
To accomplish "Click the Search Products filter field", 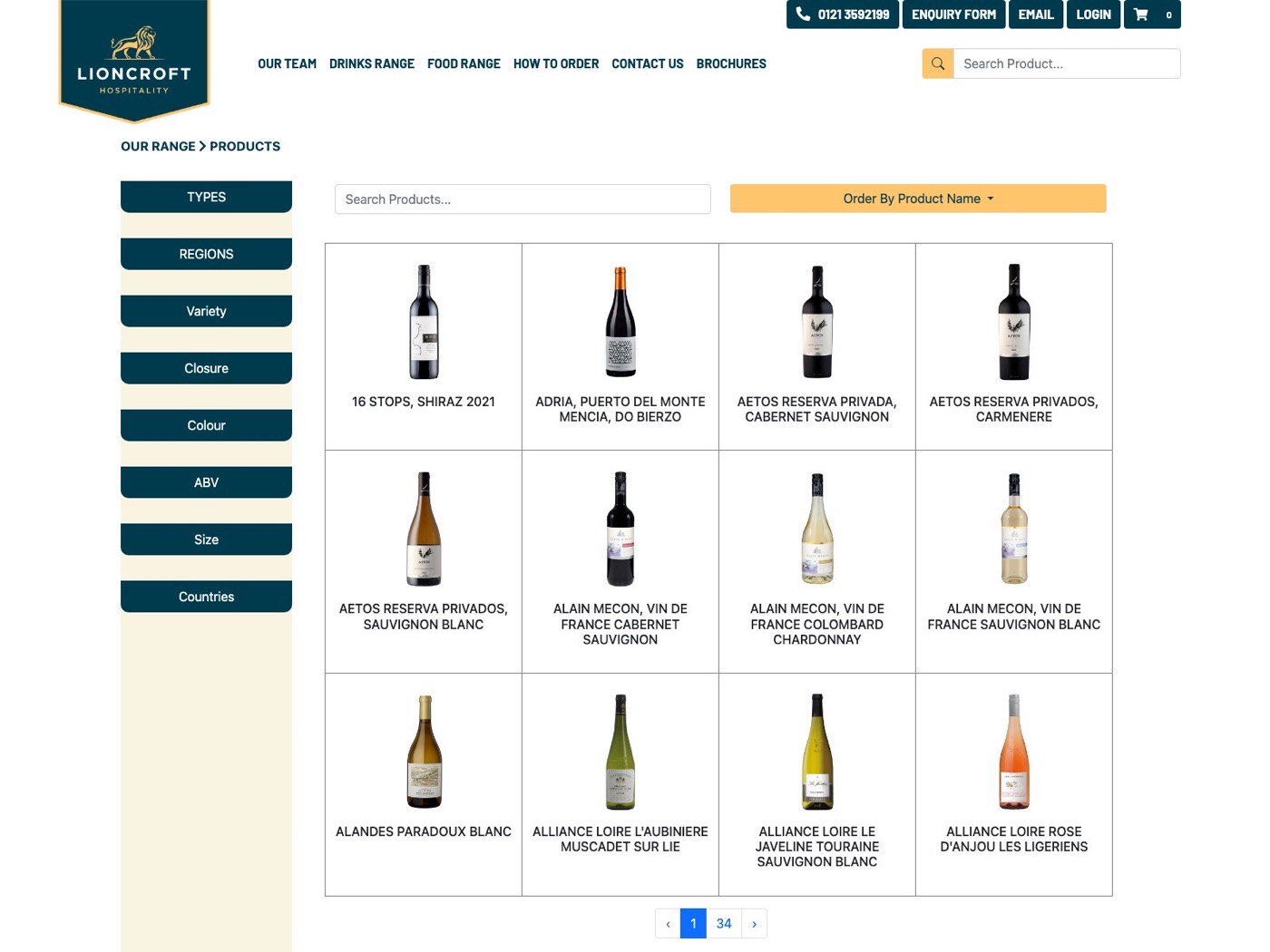I will [x=523, y=199].
